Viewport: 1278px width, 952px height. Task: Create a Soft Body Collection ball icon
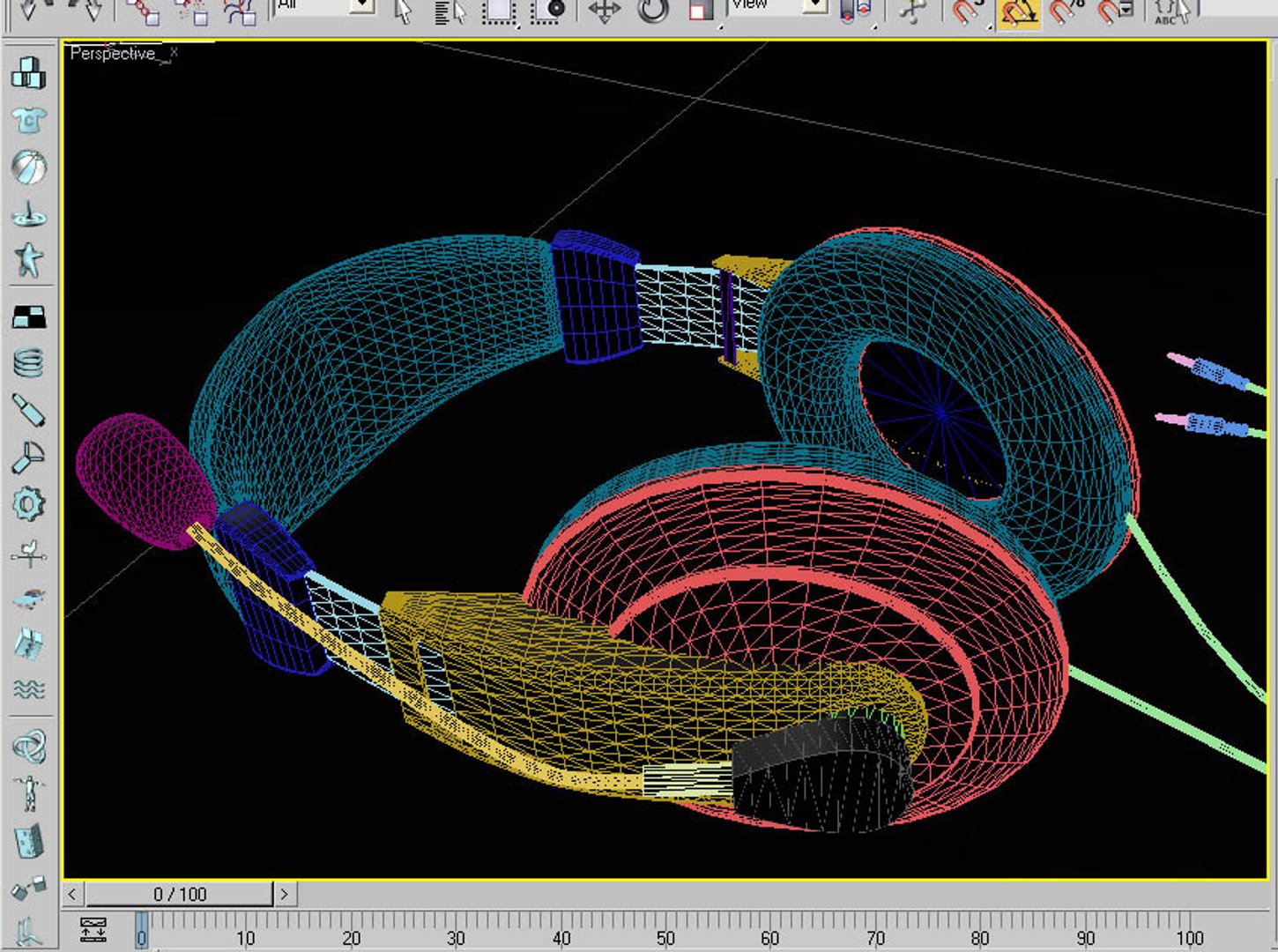coord(28,167)
